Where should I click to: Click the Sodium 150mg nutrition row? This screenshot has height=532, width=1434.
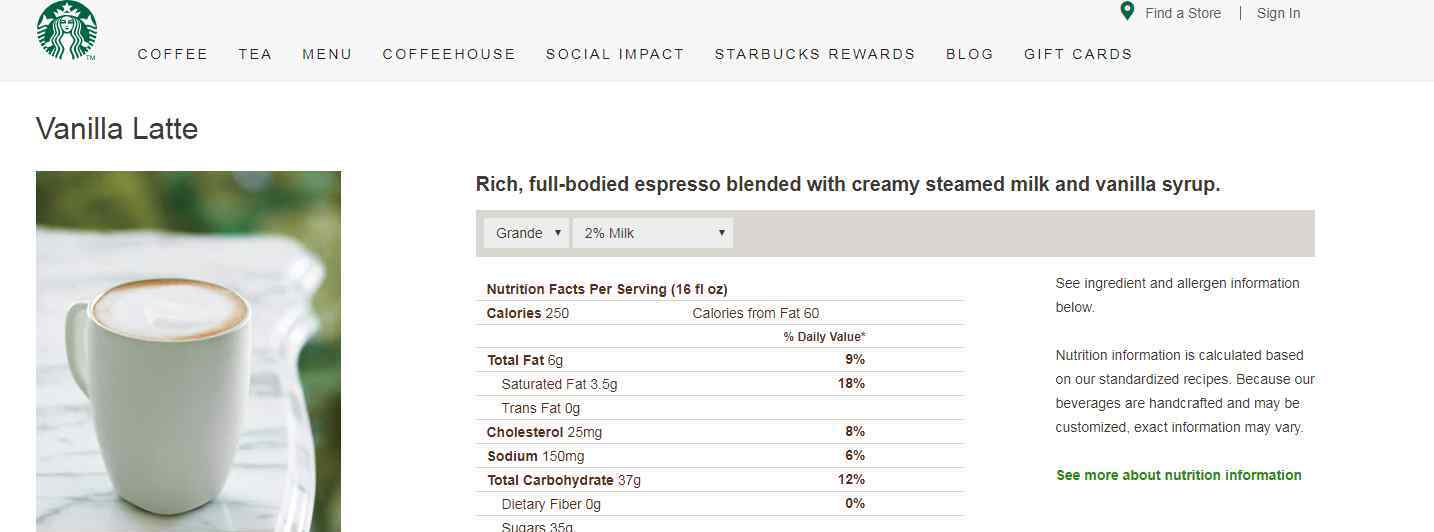720,456
